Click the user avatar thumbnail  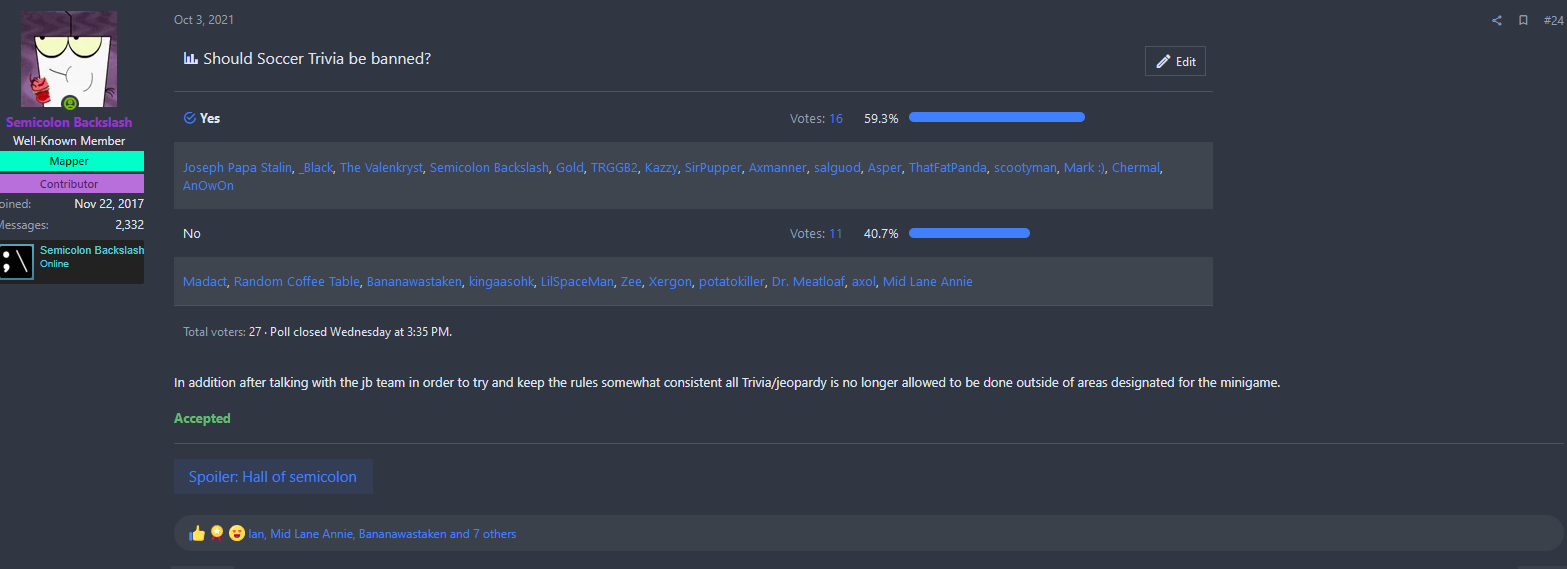point(69,58)
